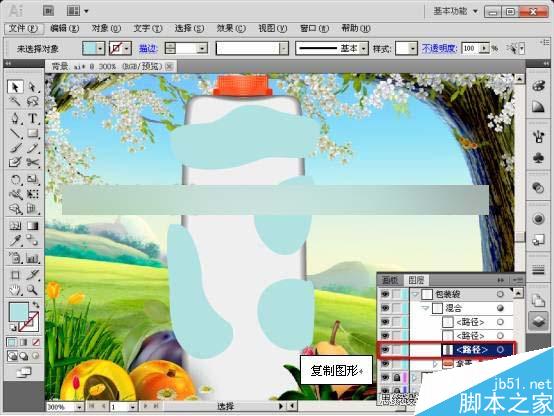Open the zoom level dropdown at 300%
This screenshot has height=416, width=554.
79,407
